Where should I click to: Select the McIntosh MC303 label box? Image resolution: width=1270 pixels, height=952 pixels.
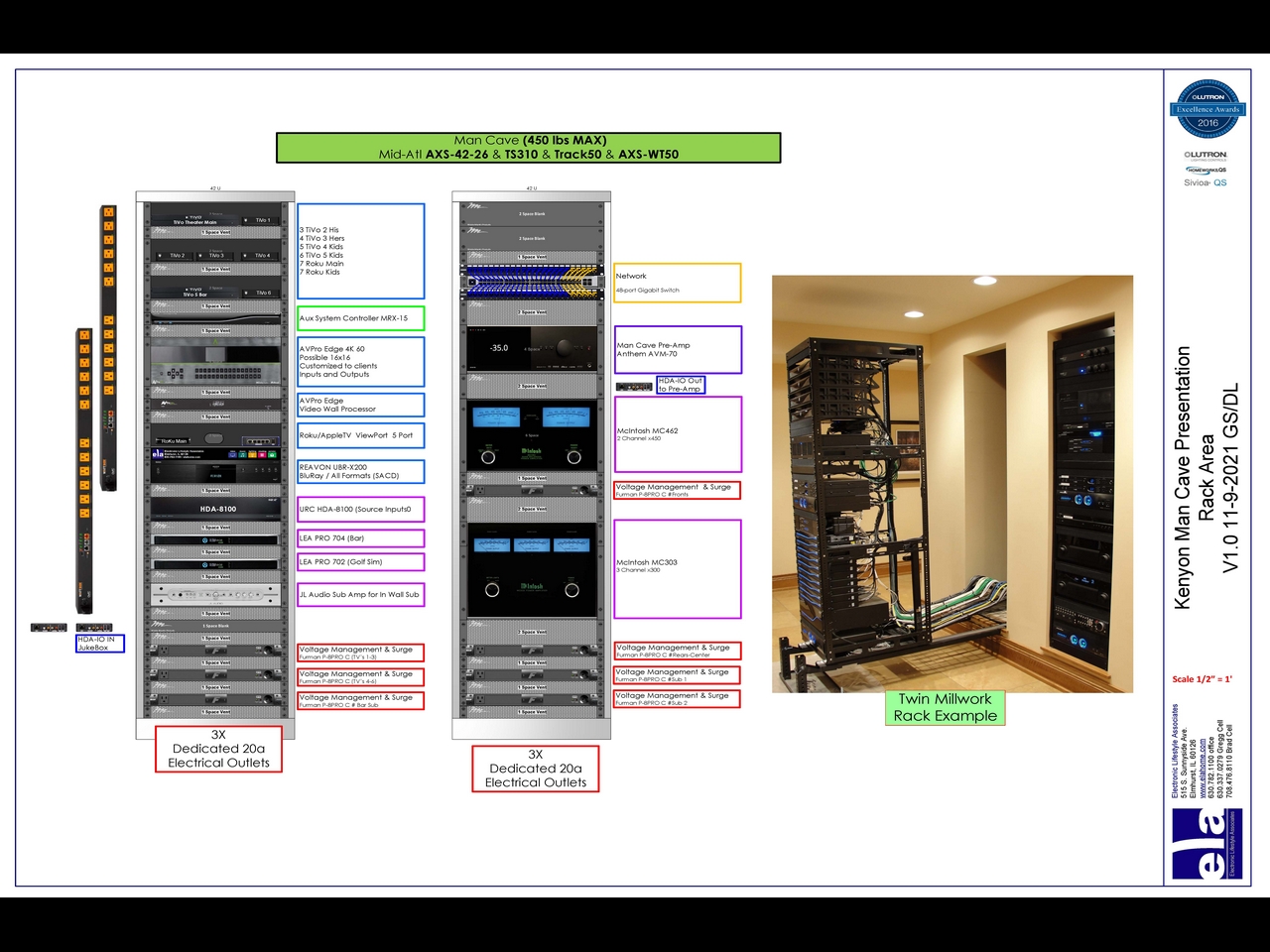[678, 569]
